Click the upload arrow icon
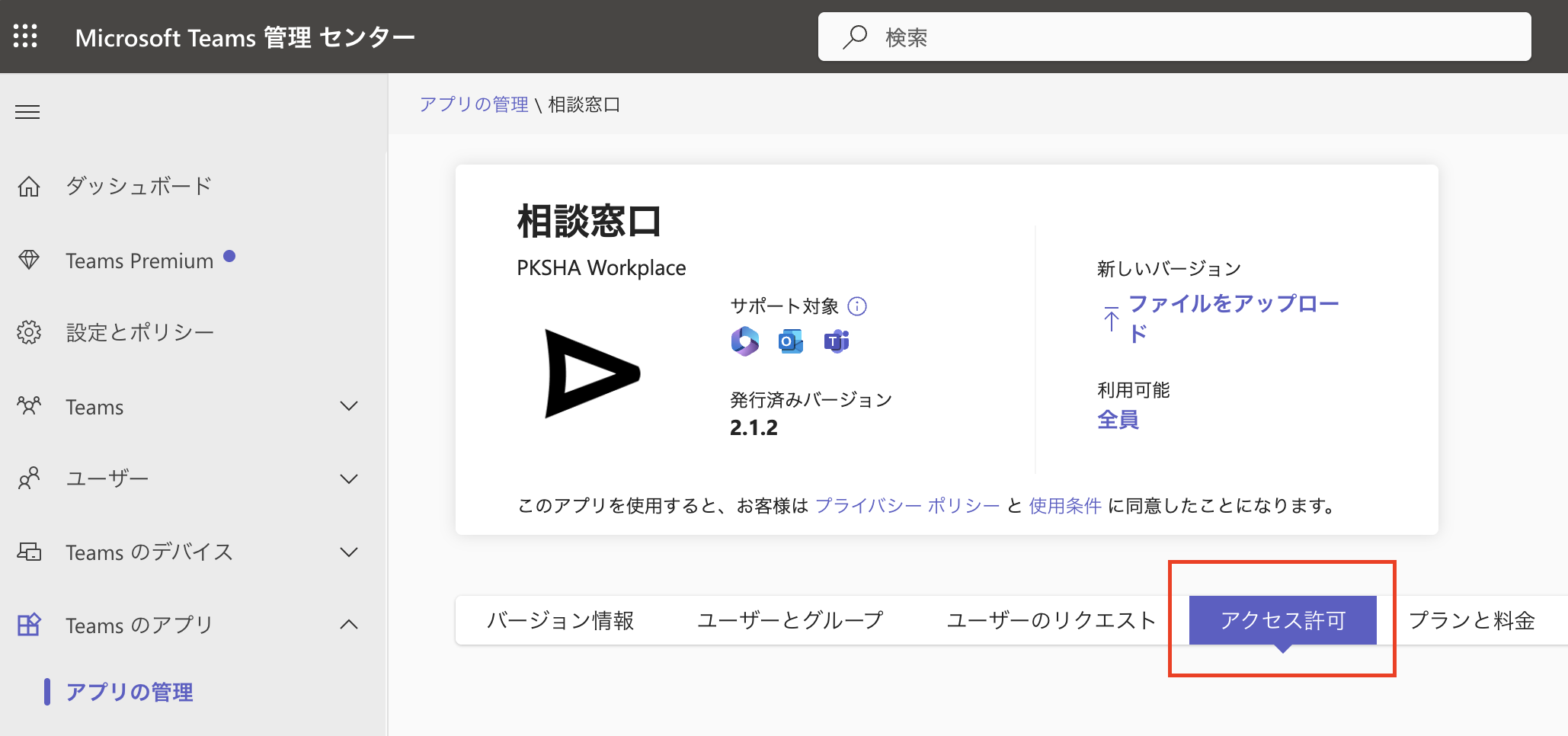Viewport: 1568px width, 736px height. [x=1112, y=318]
